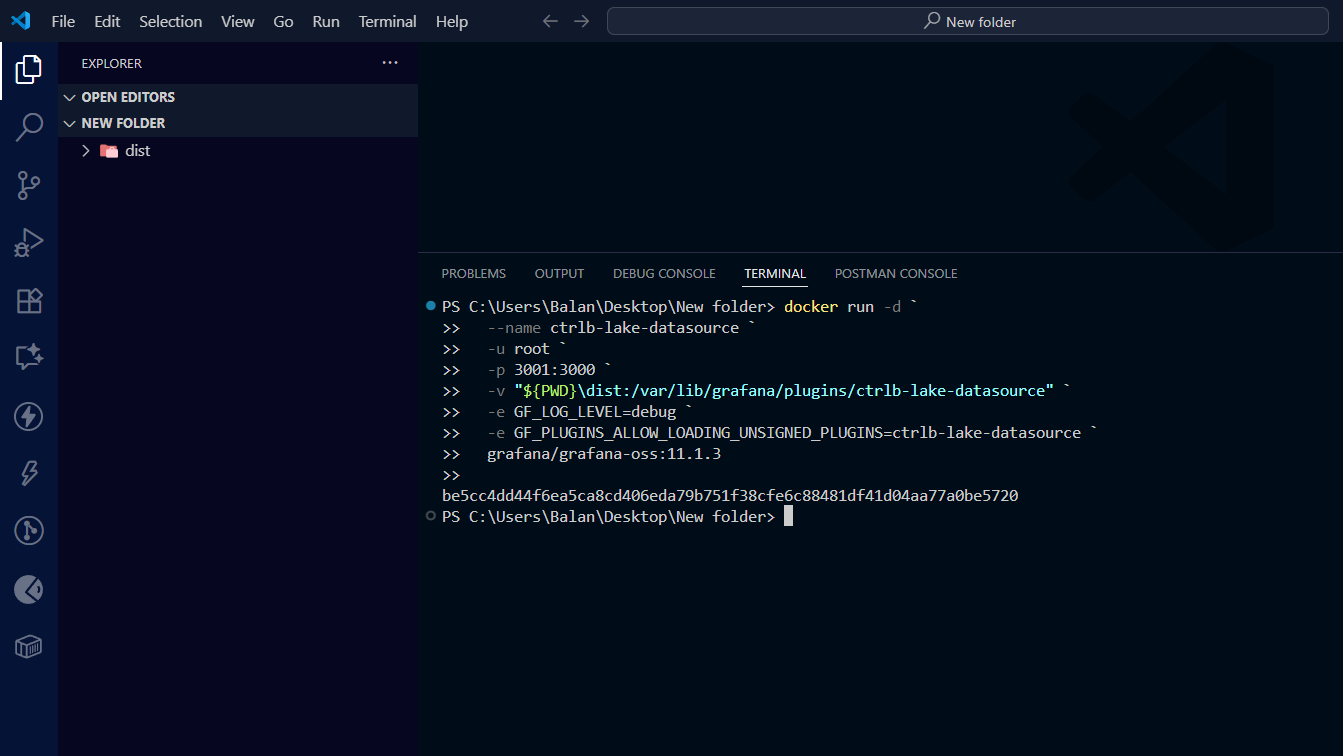Open the Source Control view
1343x756 pixels.
29,185
